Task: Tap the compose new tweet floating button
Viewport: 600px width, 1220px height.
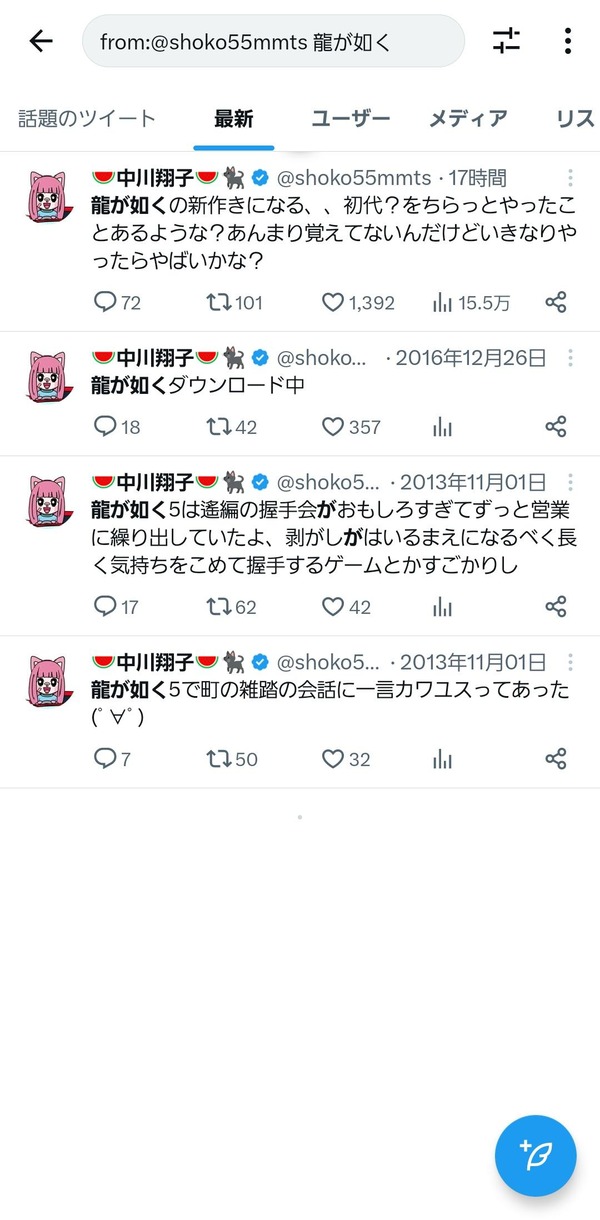Action: coord(535,1155)
